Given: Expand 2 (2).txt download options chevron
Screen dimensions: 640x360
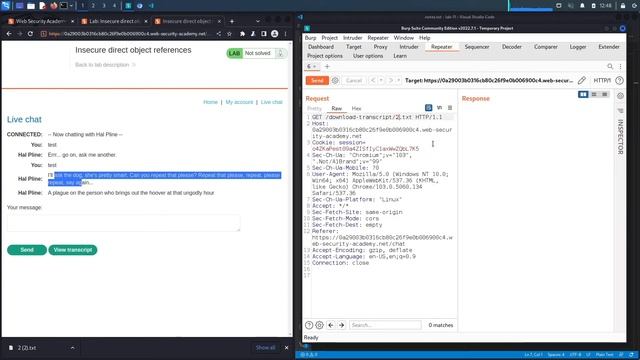Looking at the screenshot, I should coord(73,348).
